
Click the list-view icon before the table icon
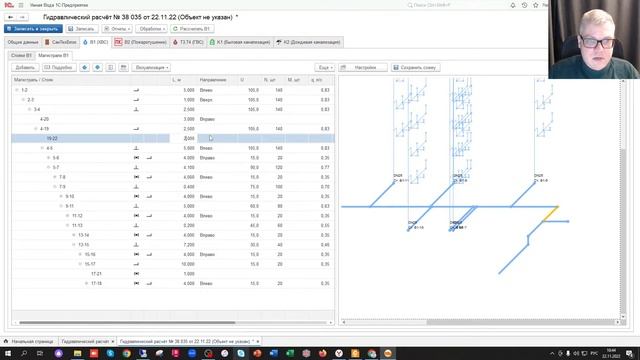click(x=111, y=67)
